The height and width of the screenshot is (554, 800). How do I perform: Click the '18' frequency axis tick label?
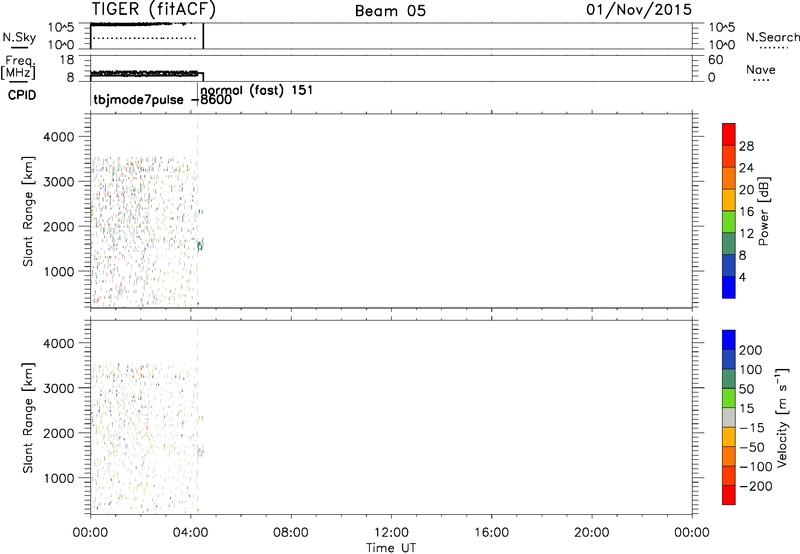tap(67, 60)
